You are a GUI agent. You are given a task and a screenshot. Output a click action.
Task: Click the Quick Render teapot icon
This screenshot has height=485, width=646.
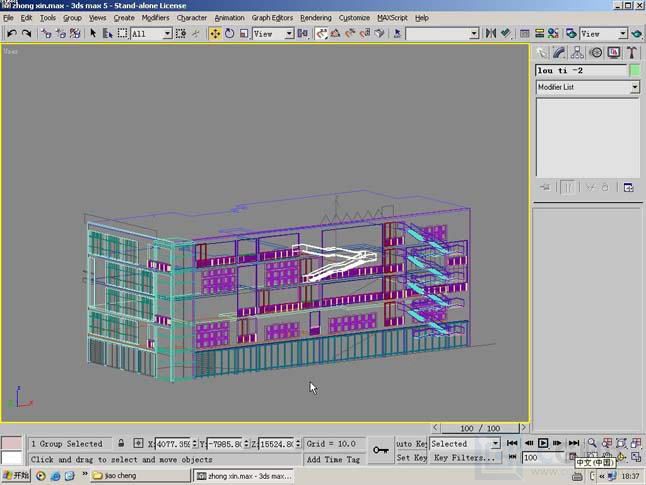(x=636, y=33)
